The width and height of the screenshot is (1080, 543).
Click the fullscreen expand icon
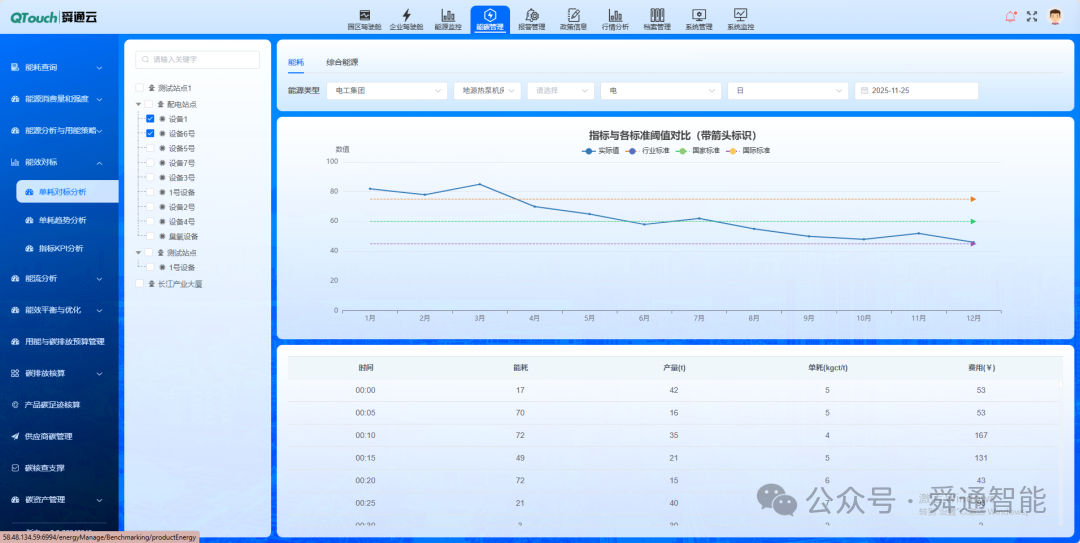1032,16
